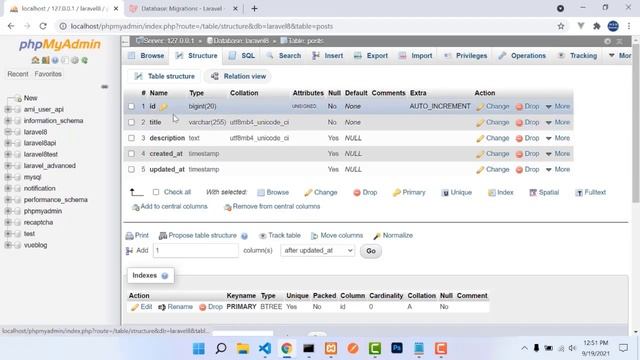Open File Explorer from taskbar
640x360 pixels.
pos(243,349)
